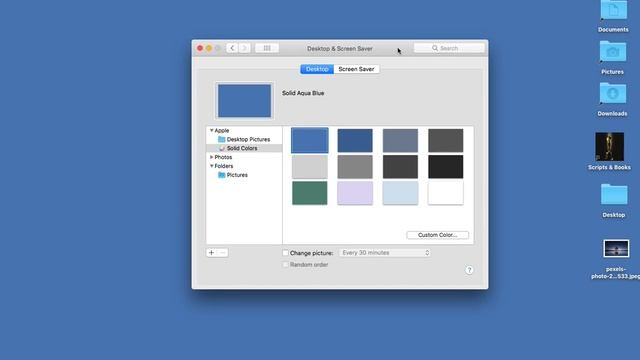Screen dimensions: 640x360
Task: Click the magnifier icon in search field
Action: coord(435,48)
